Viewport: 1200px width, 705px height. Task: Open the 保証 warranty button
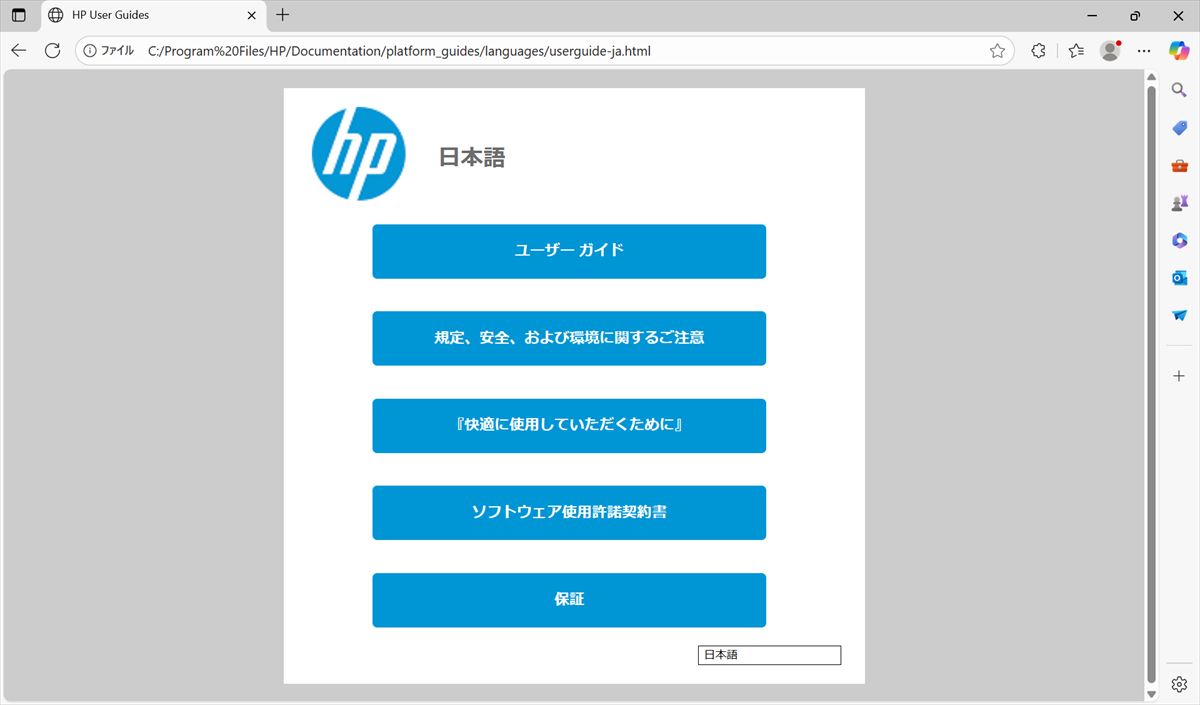[569, 600]
